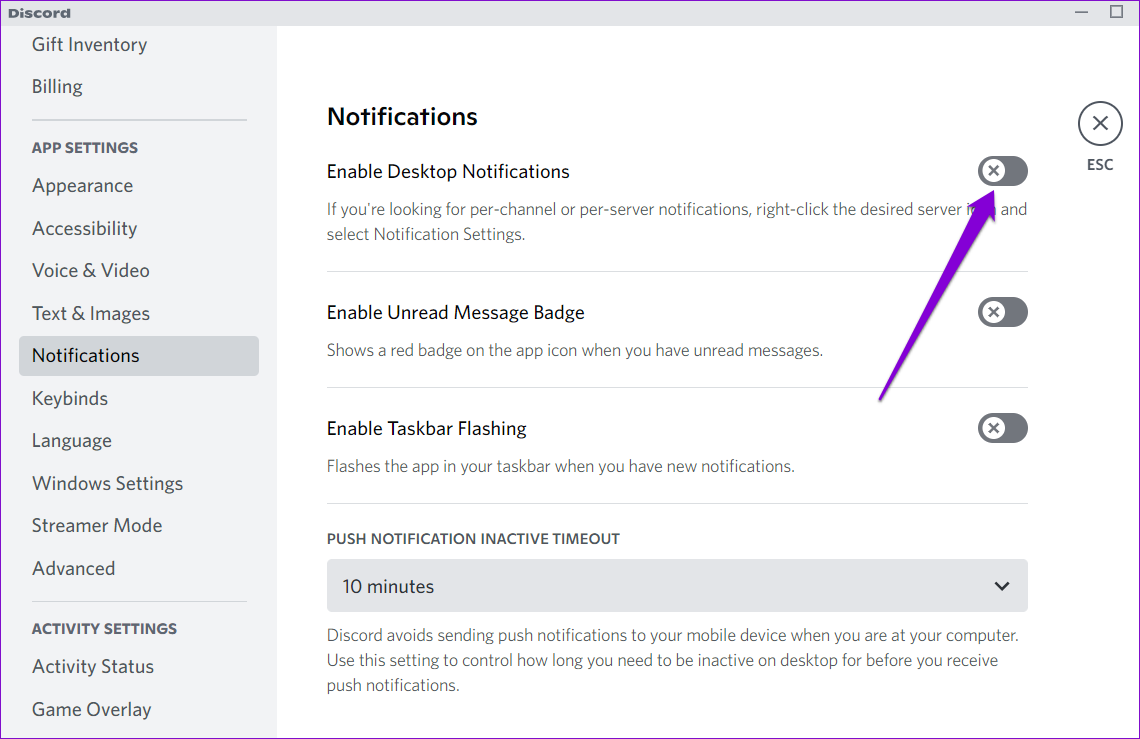
Task: Enable Taskbar Flashing toggle switch
Action: pyautogui.click(x=1003, y=428)
